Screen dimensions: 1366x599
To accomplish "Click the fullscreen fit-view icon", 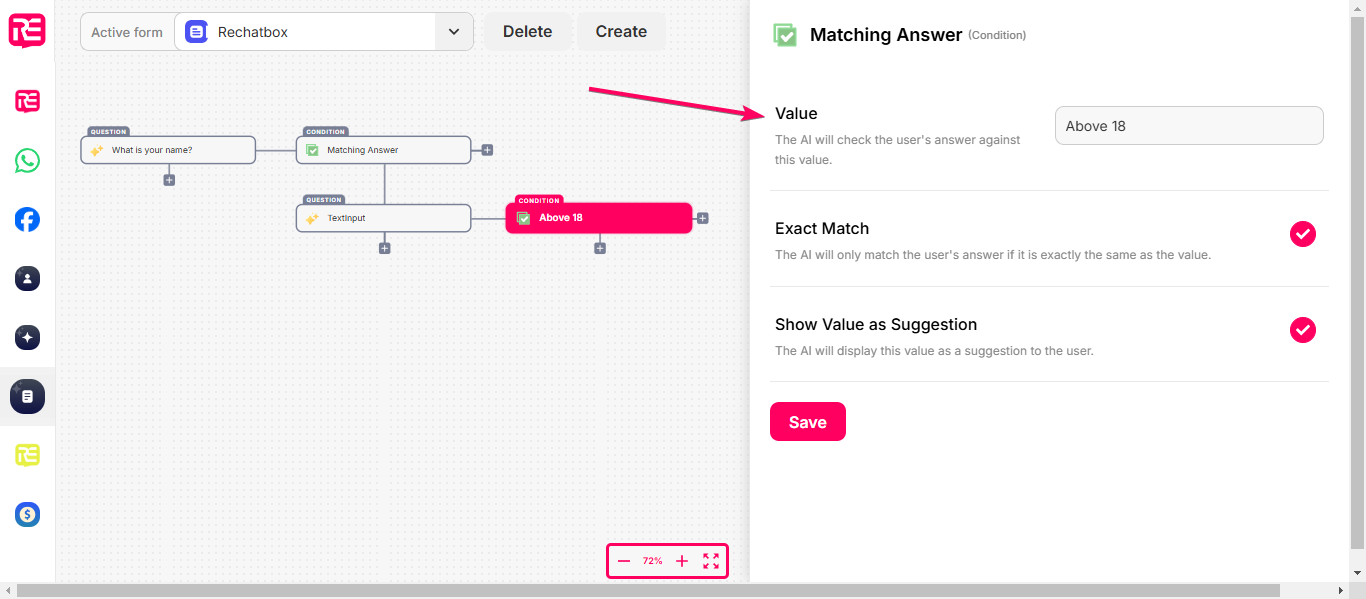I will tap(711, 561).
